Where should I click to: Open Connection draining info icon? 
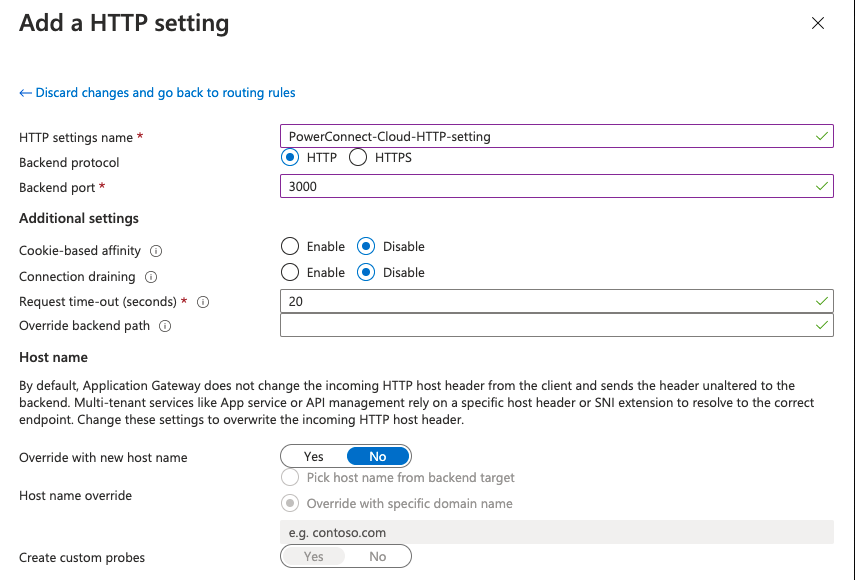(x=152, y=277)
